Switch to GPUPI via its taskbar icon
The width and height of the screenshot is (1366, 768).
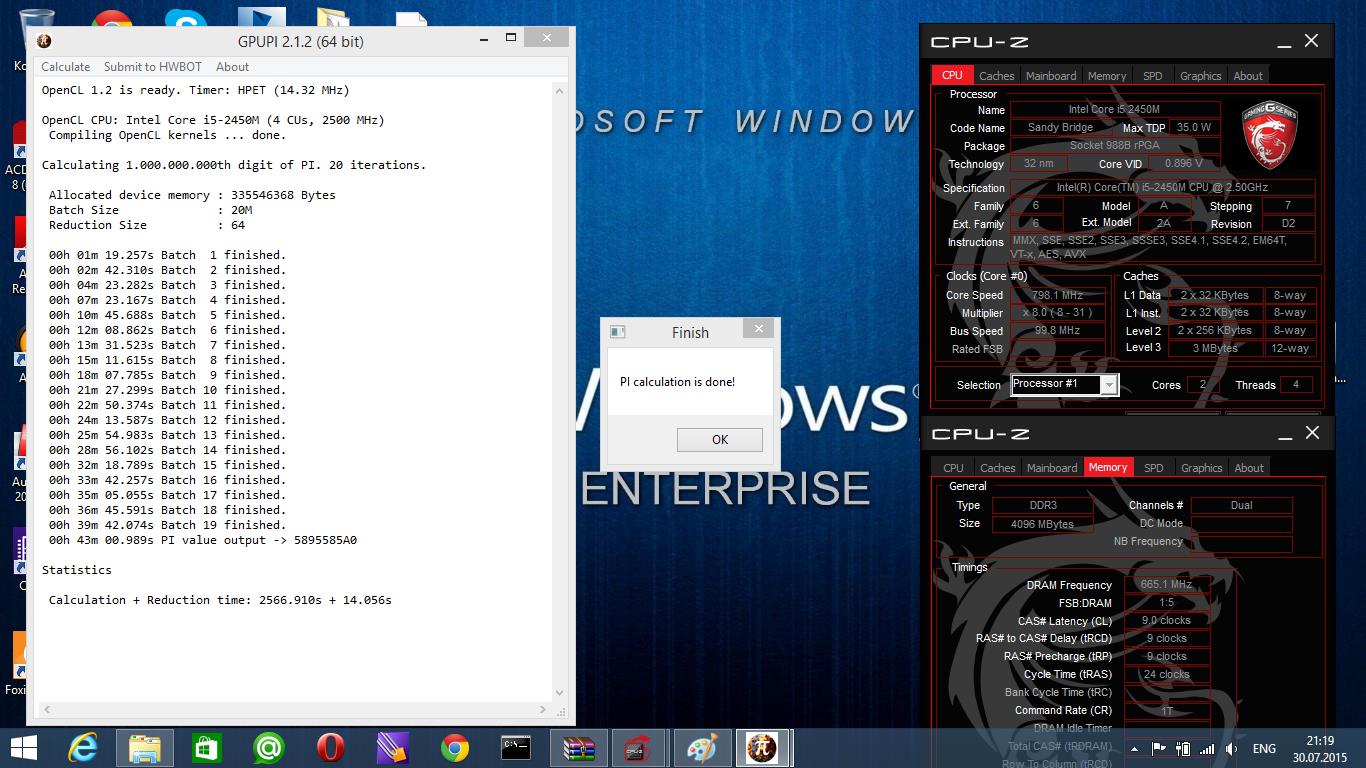tap(763, 748)
